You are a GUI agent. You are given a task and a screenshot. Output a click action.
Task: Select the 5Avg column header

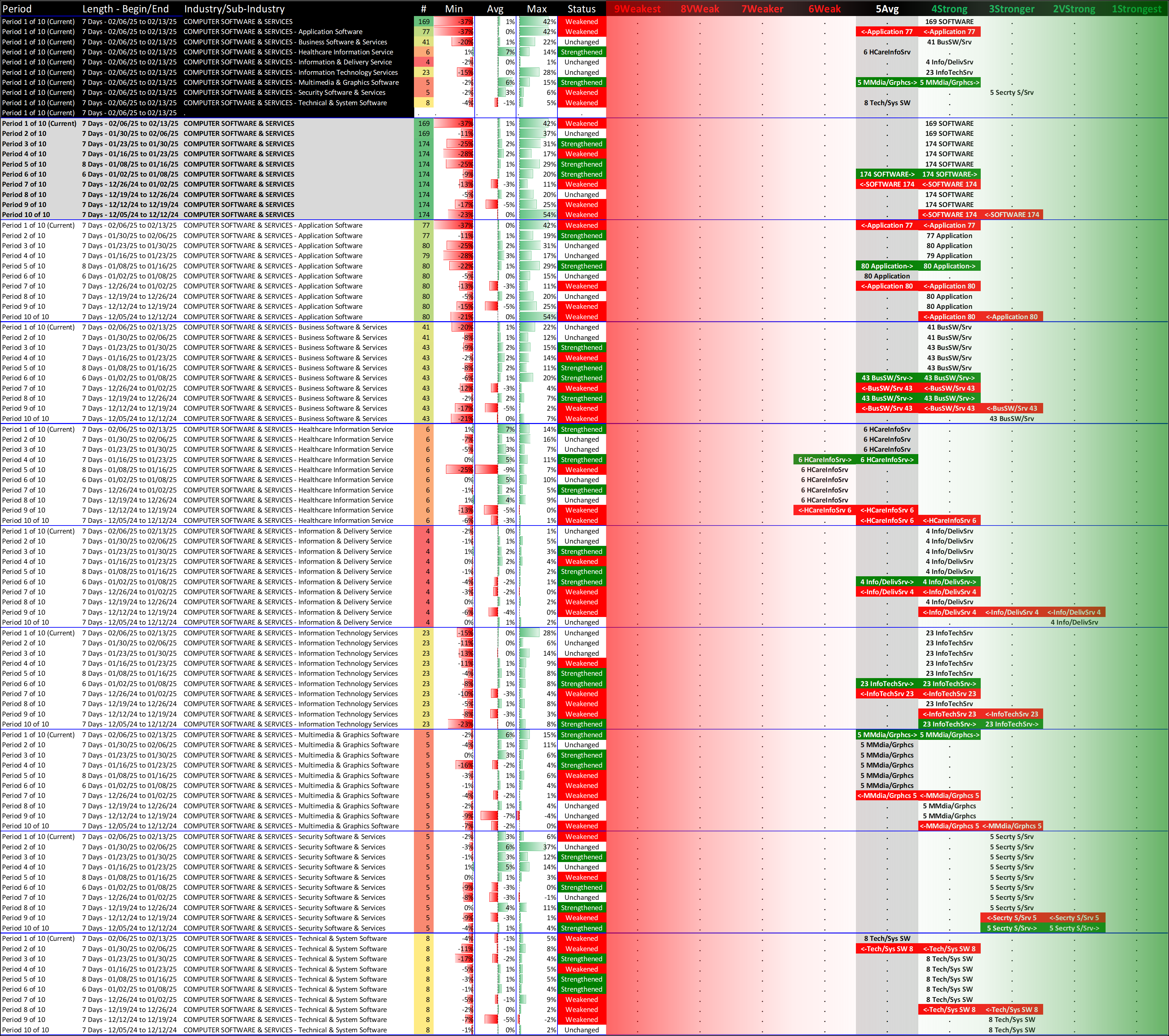(x=887, y=9)
